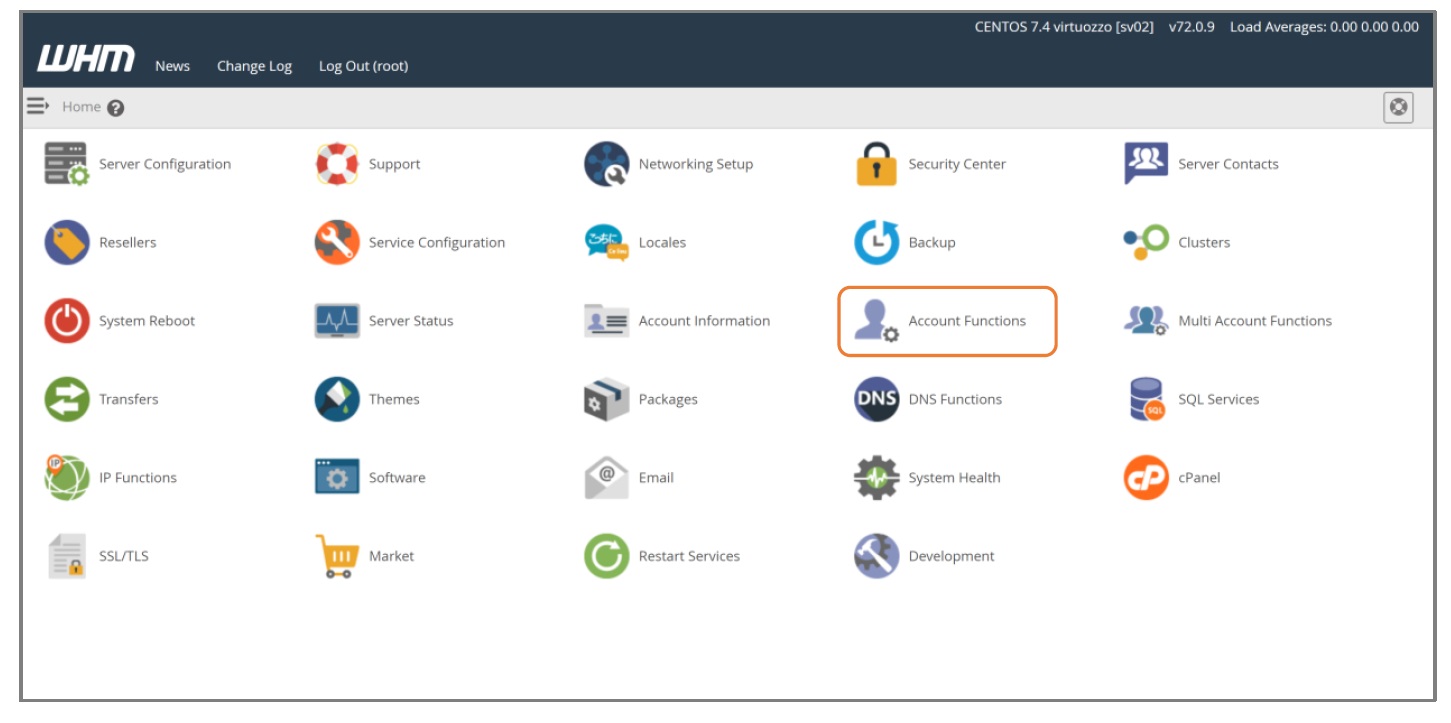Click the Multi Account Functions label
The image size is (1451, 723).
(1255, 321)
